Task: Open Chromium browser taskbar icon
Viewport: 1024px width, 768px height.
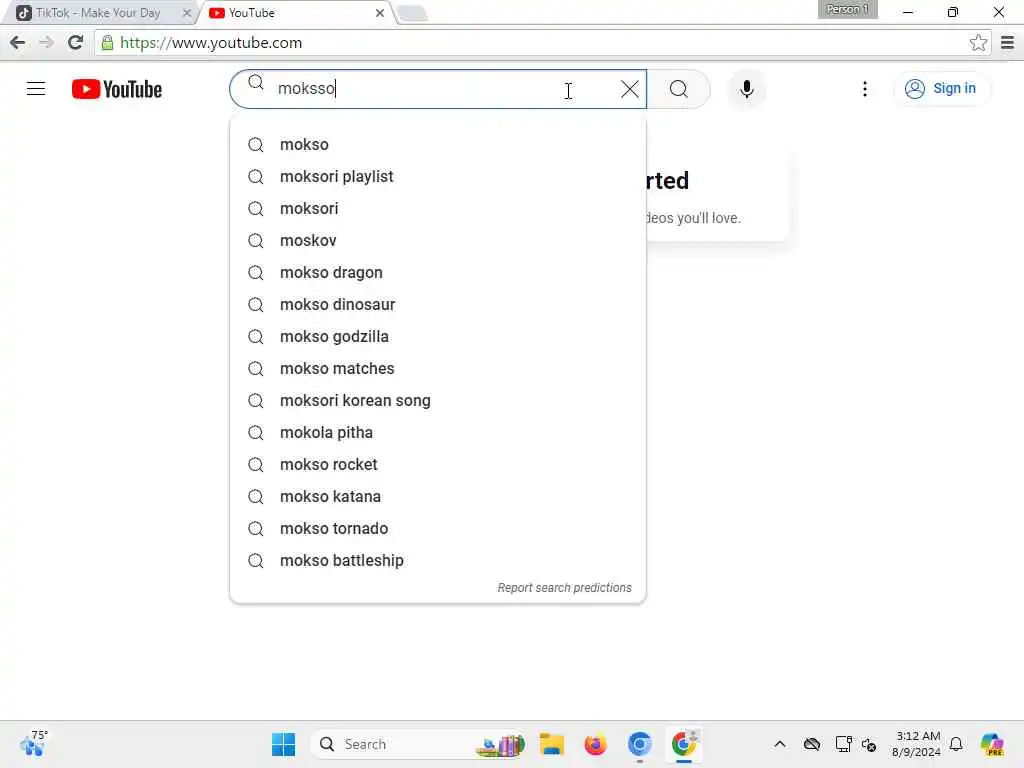Action: coord(639,744)
